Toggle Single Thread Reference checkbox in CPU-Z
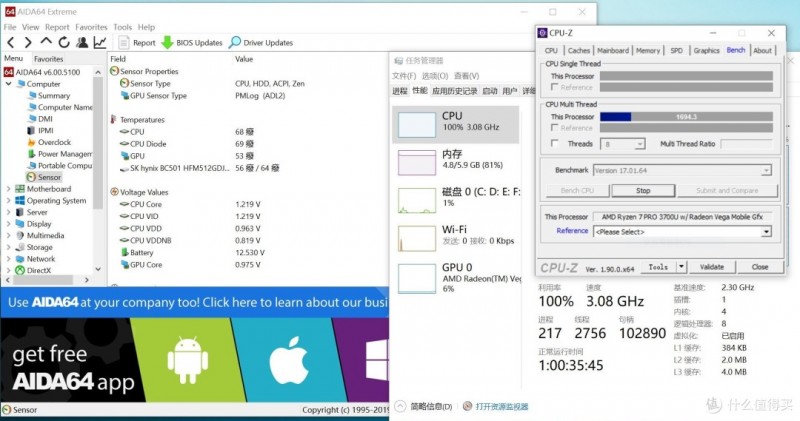This screenshot has height=421, width=800. tap(555, 87)
